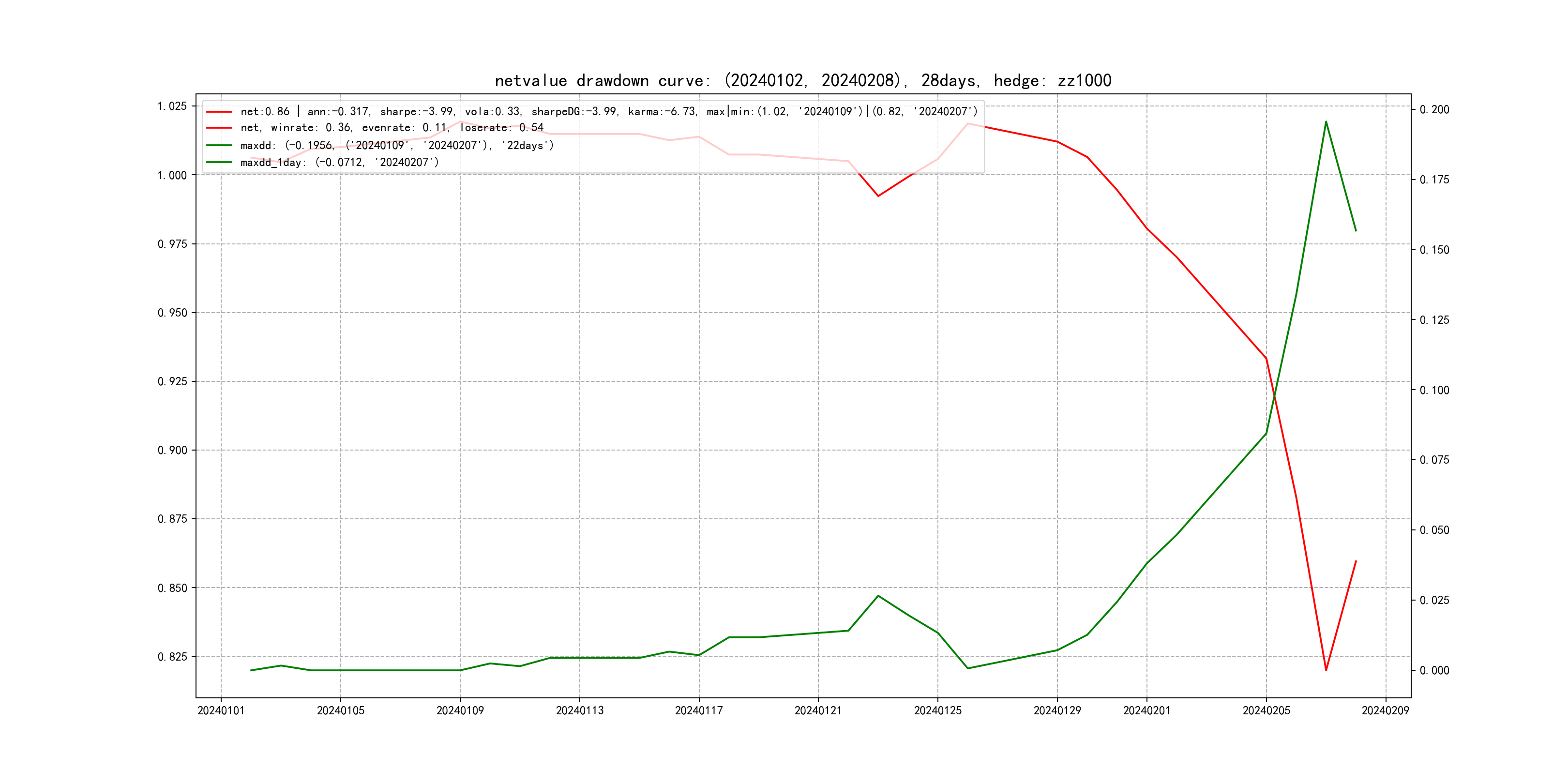The image size is (1568, 784).
Task: Click the green line sample beside maxdd entry
Action: click(x=219, y=146)
